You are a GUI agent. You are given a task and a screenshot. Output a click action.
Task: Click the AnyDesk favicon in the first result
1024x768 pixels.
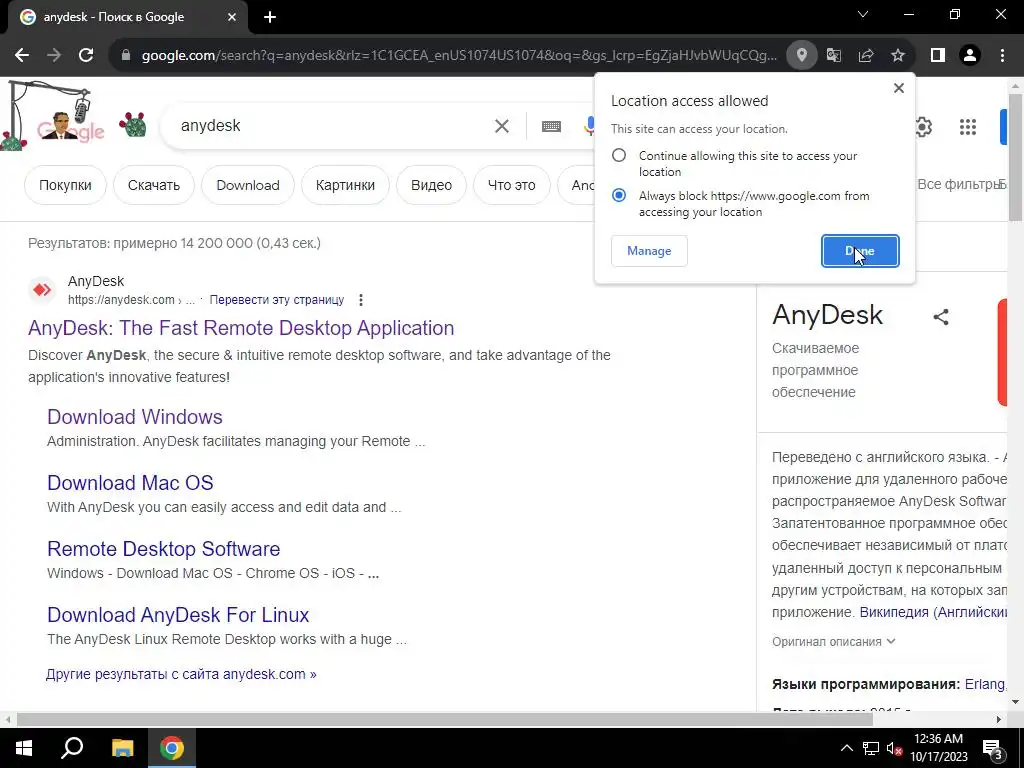[x=42, y=289]
